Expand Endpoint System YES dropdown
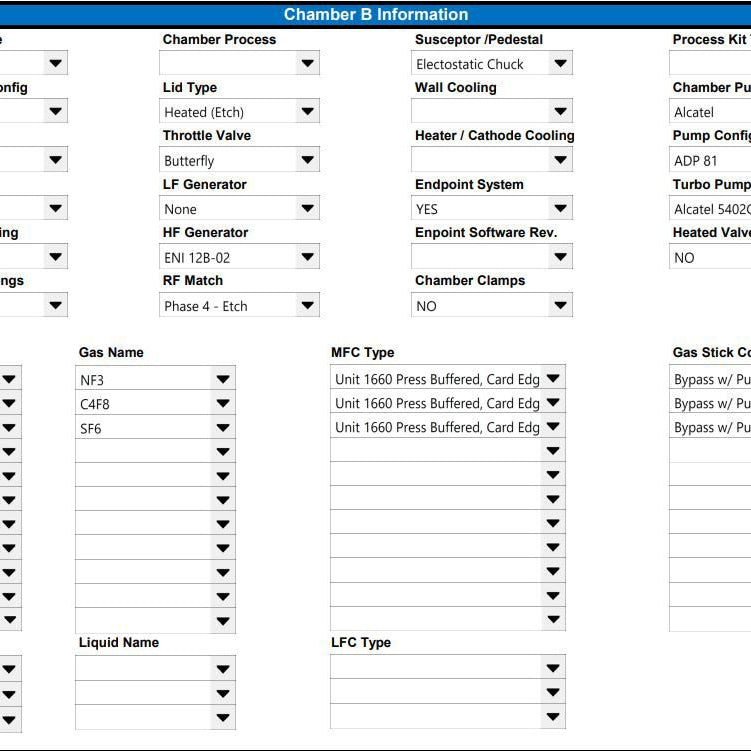Viewport: 751px width, 751px height. (x=560, y=208)
